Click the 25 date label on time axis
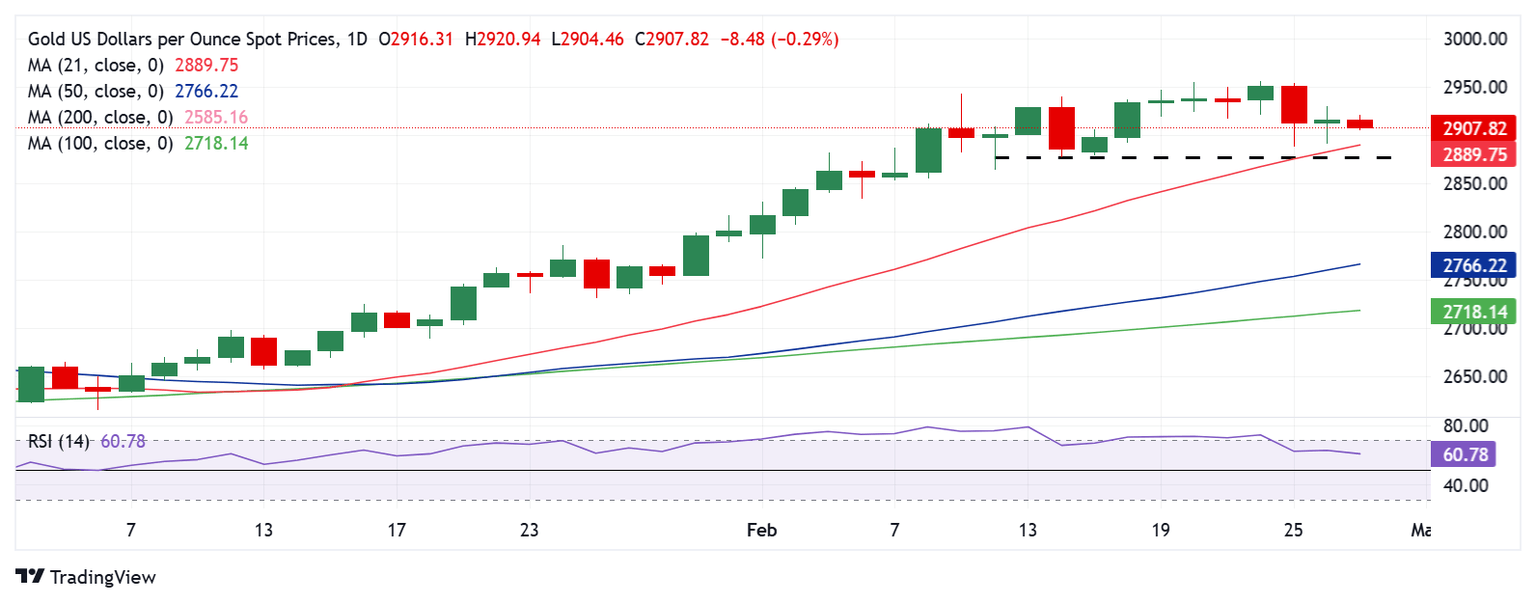The image size is (1536, 603). 1293,528
